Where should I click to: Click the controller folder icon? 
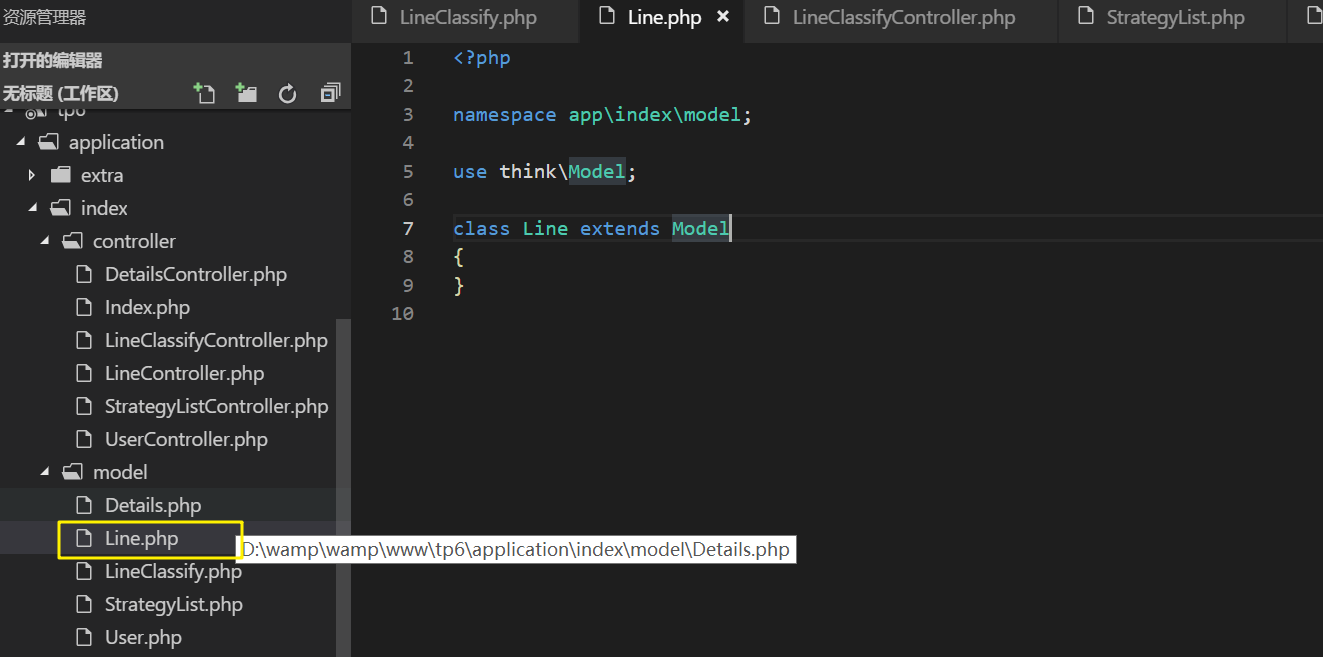tap(73, 241)
